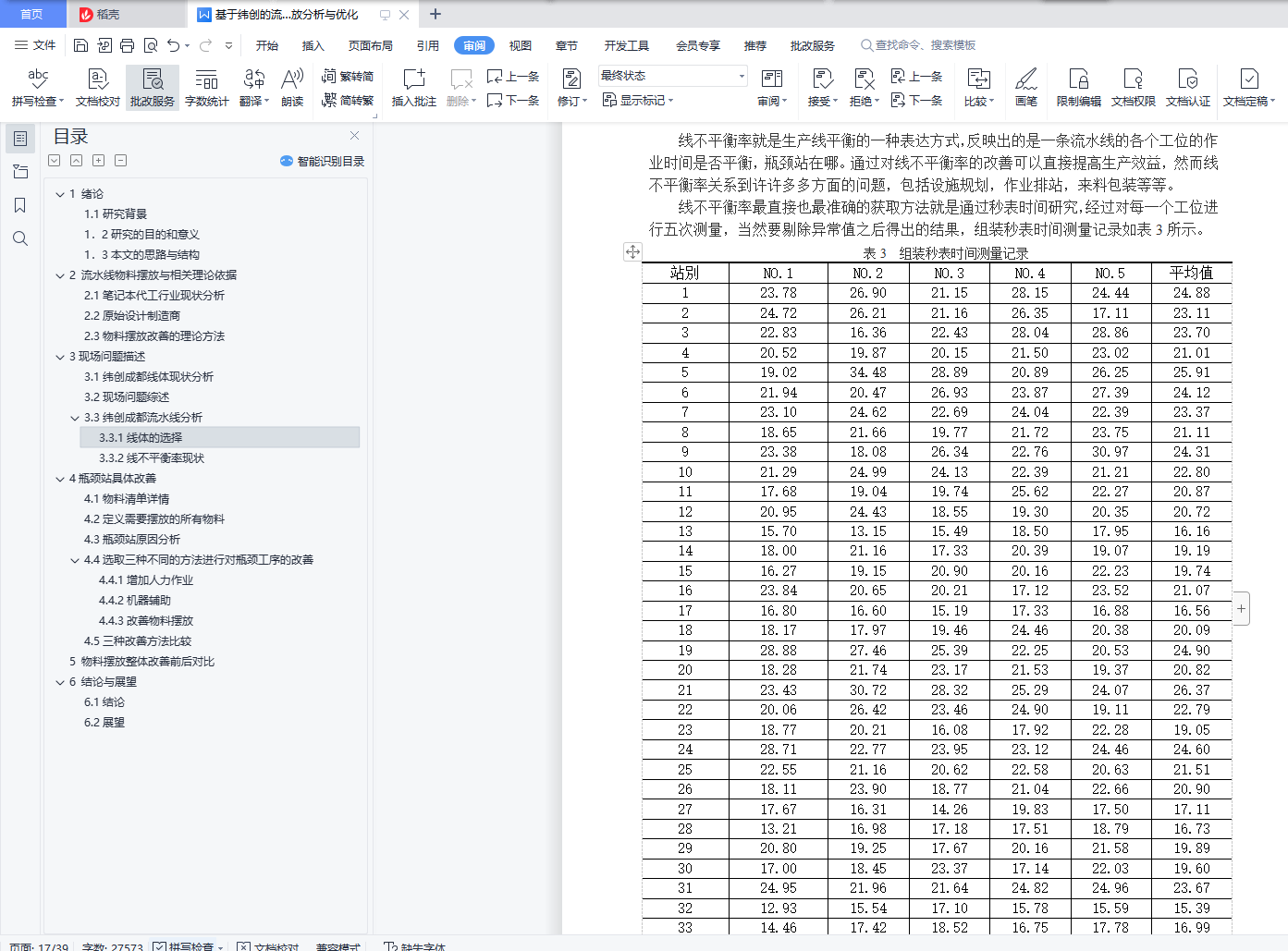Open 文档认证 document certification
This screenshot has height=951, width=1288.
tap(1188, 88)
